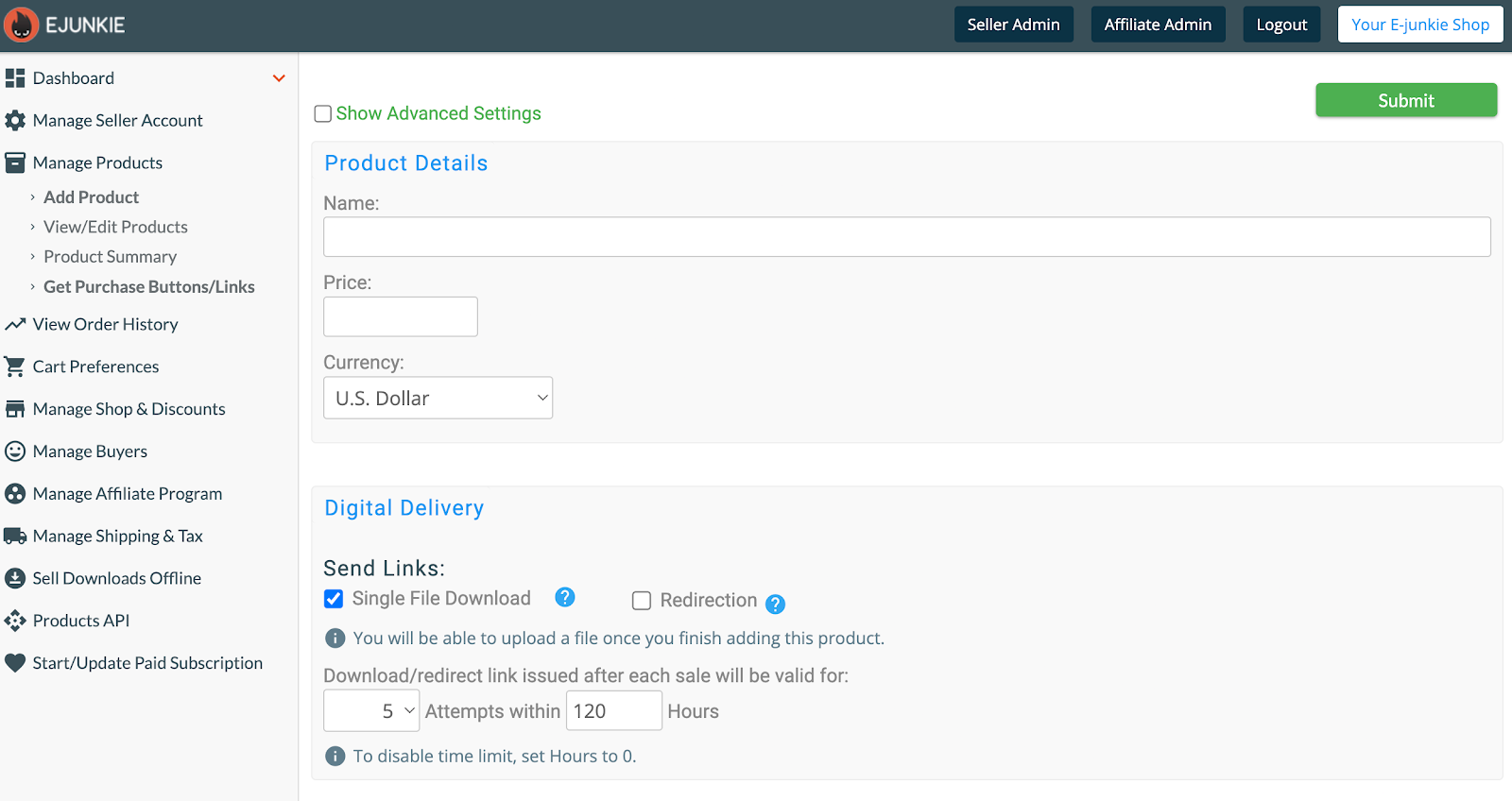Viewport: 1512px width, 801px height.
Task: Open Manage Shop & Discounts
Action: pos(129,409)
